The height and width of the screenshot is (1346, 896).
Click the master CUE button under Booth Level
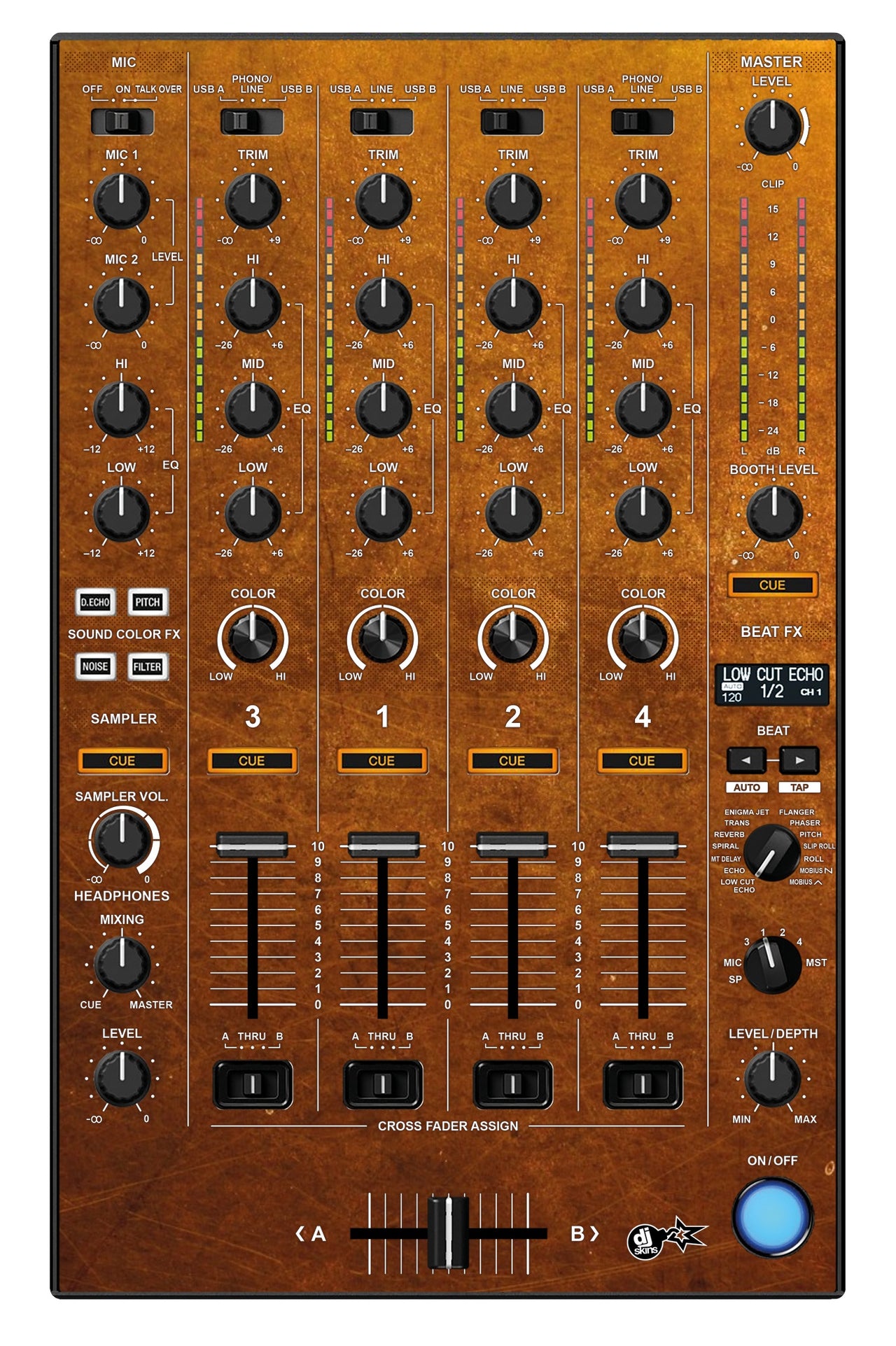tap(773, 585)
